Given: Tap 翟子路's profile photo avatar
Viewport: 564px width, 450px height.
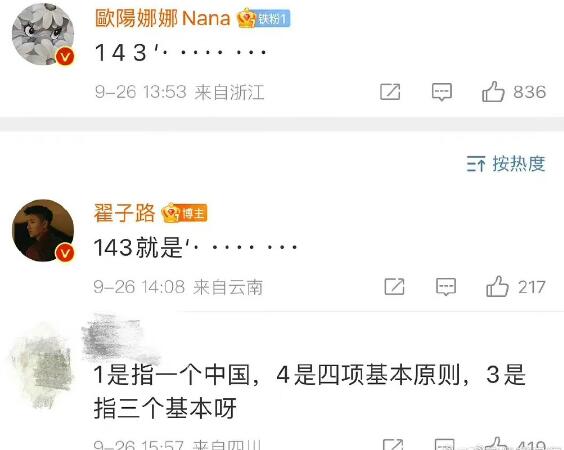Looking at the screenshot, I should pyautogui.click(x=43, y=230).
